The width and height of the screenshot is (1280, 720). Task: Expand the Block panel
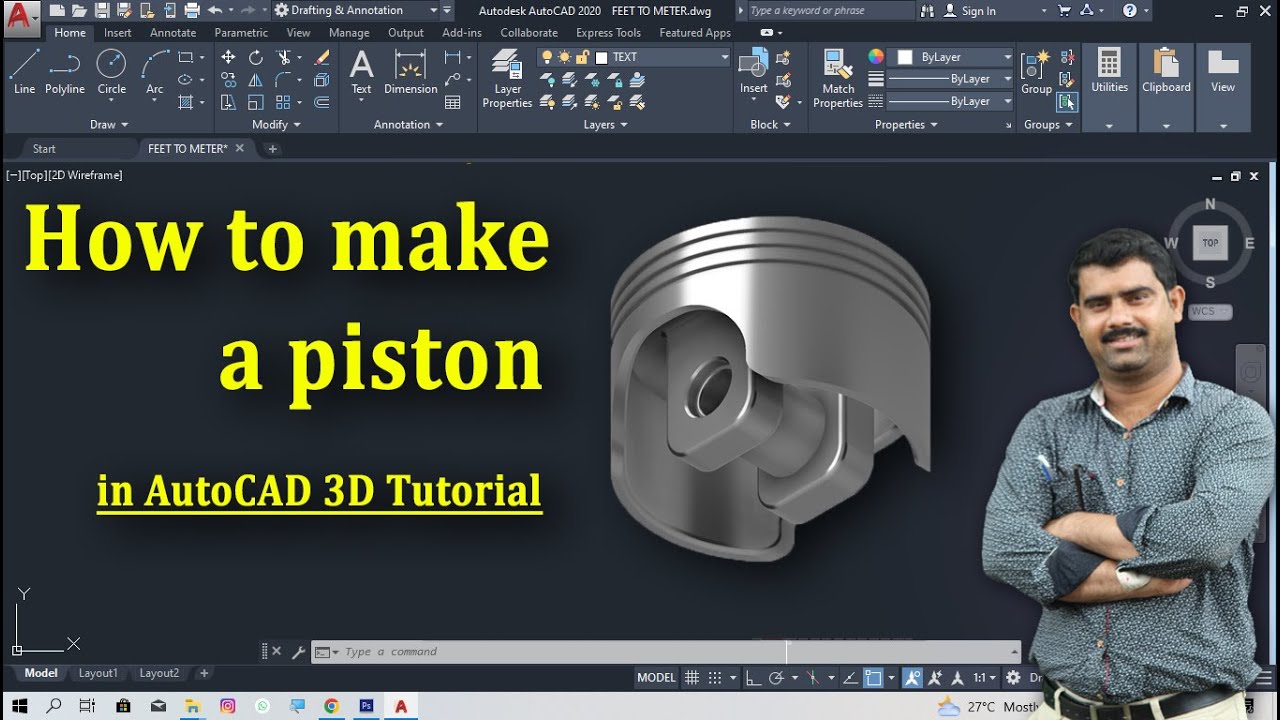770,125
